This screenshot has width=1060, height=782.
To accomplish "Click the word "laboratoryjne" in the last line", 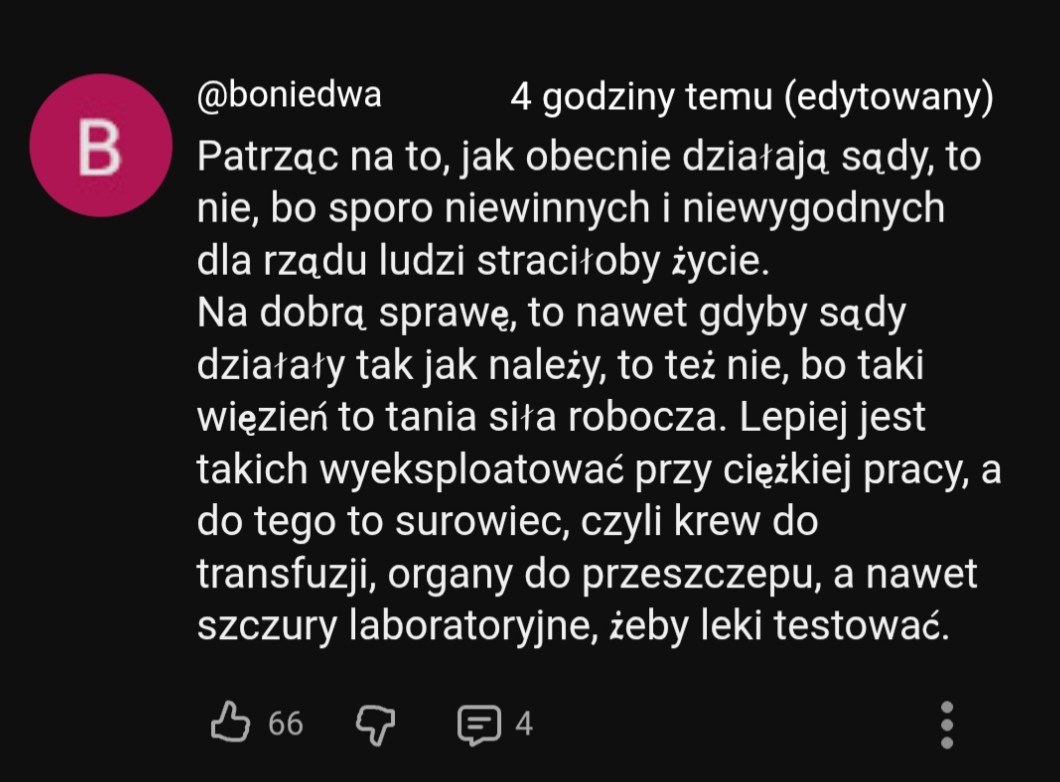I will 477,627.
